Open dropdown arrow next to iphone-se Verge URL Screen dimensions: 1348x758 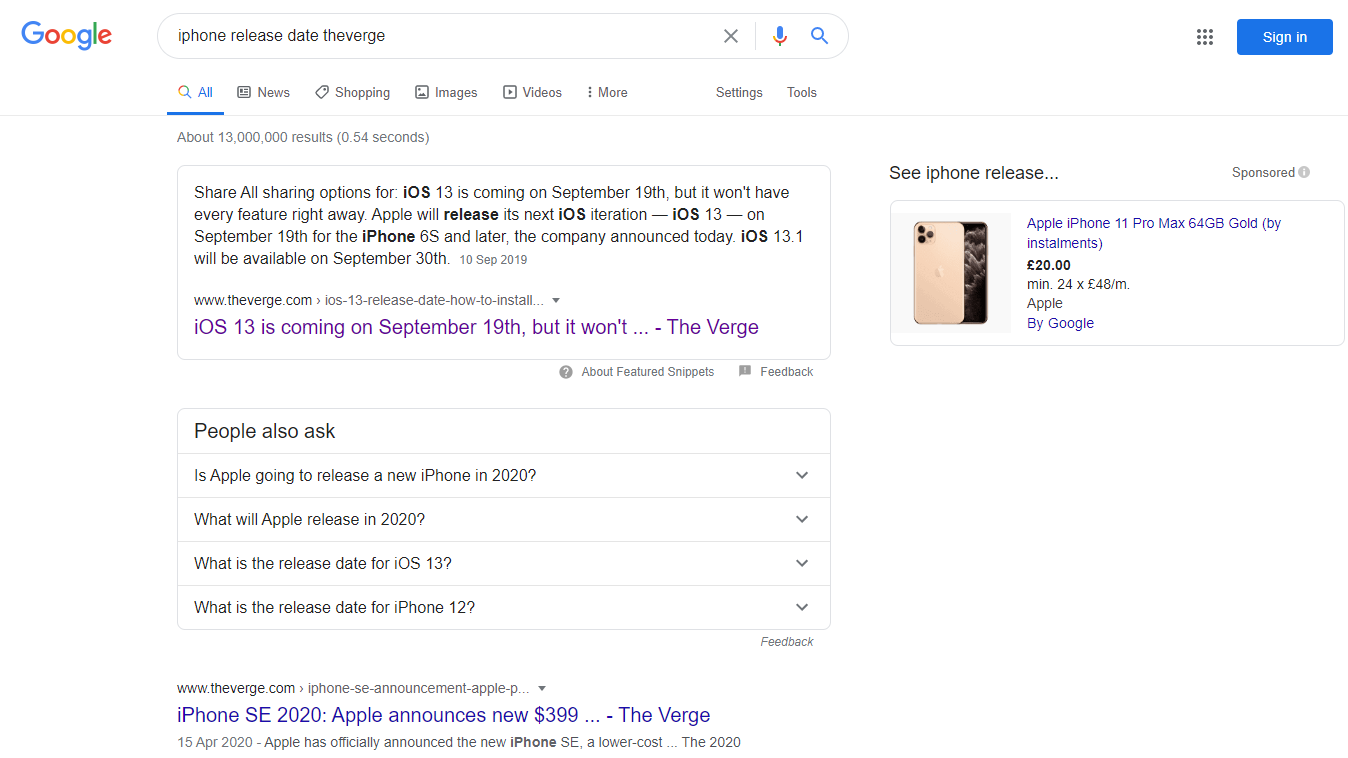coord(542,688)
